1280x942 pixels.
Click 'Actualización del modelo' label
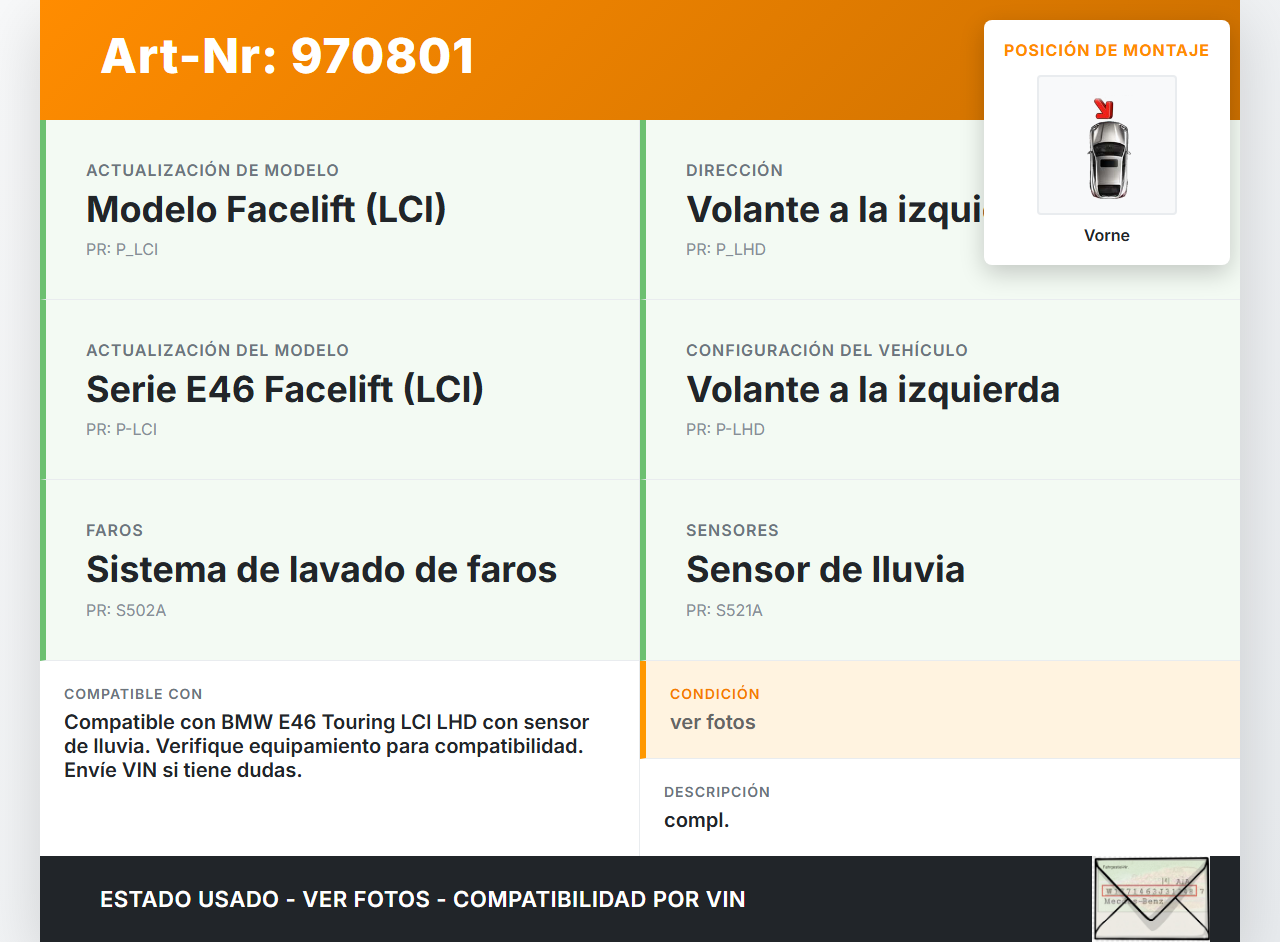pyautogui.click(x=217, y=351)
